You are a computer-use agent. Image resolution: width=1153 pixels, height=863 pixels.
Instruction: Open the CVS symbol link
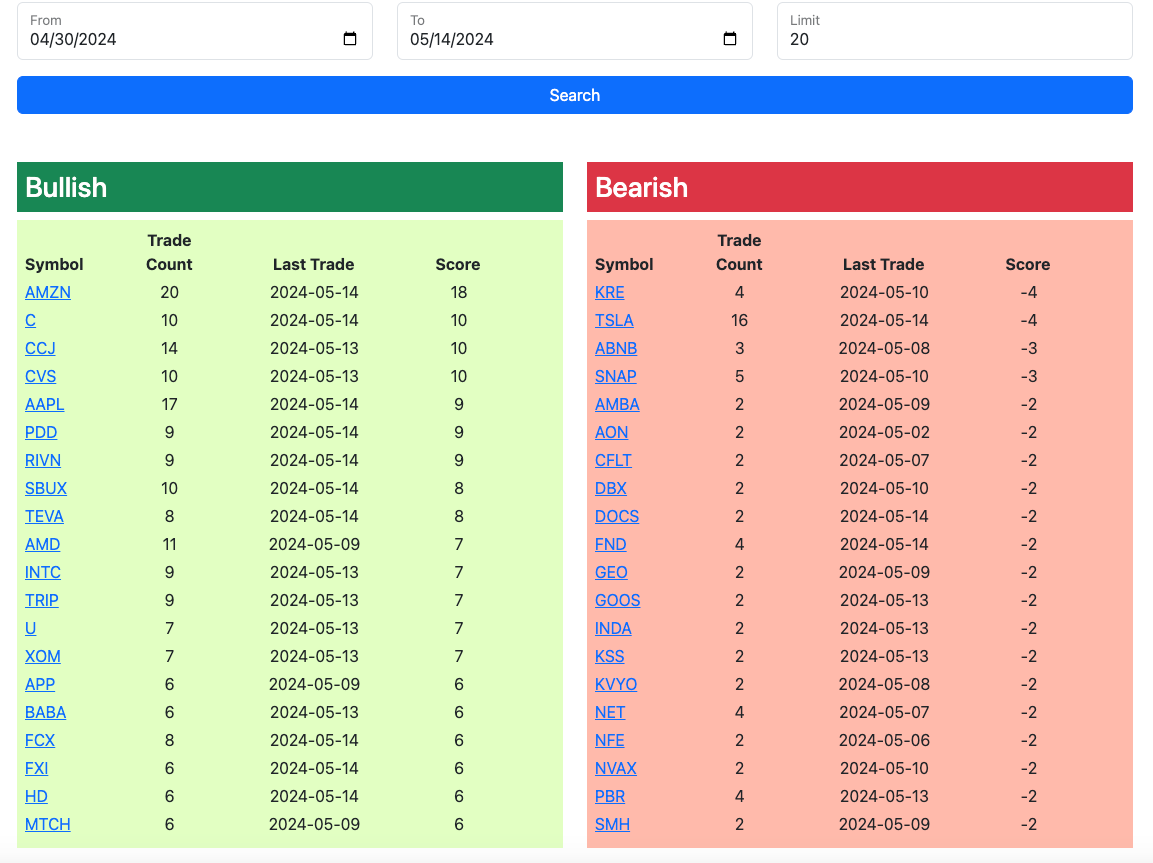pos(40,376)
